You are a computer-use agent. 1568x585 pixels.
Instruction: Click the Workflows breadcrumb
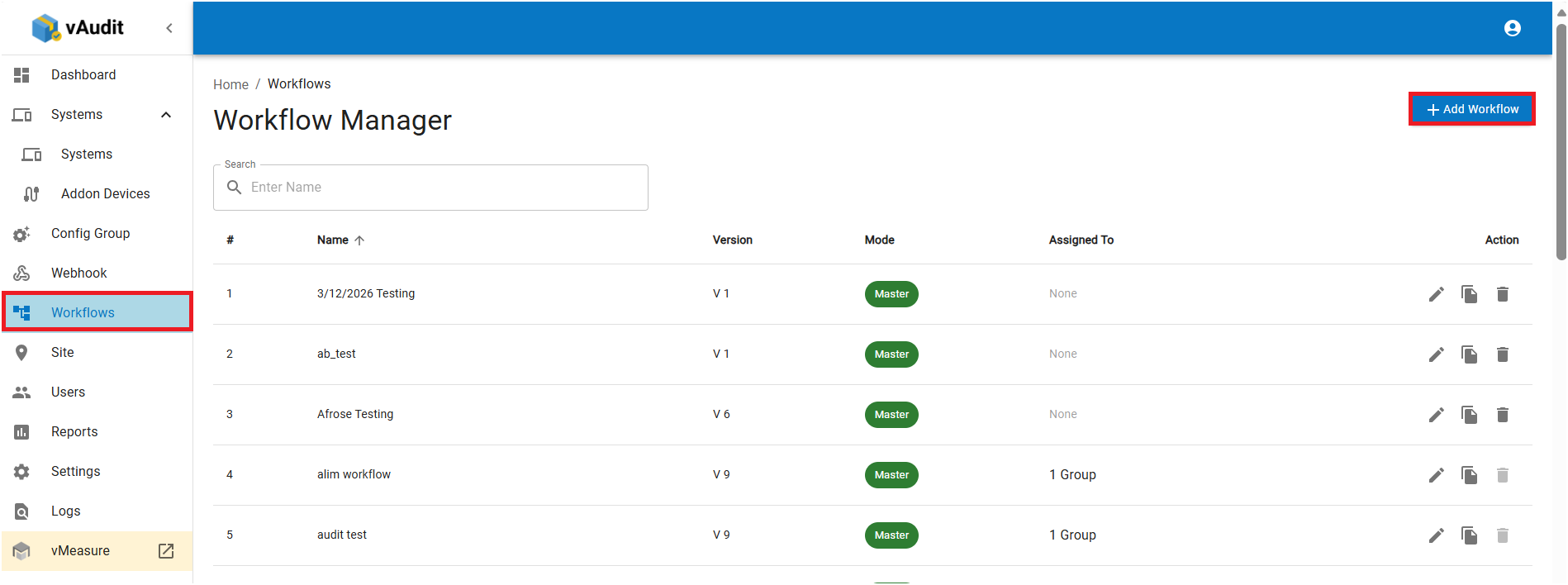[299, 84]
